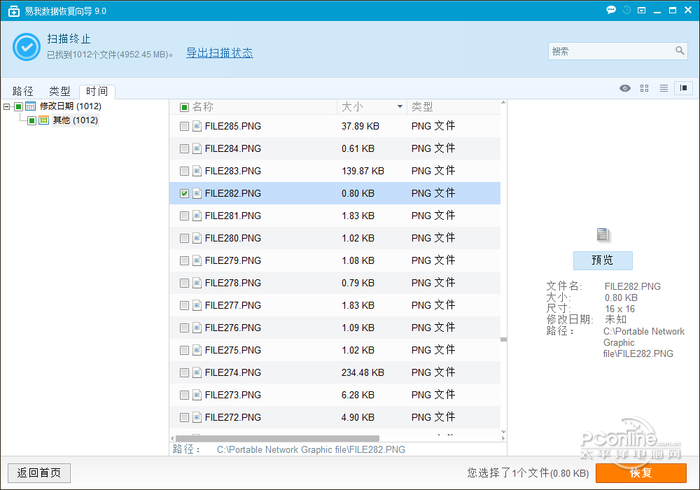Screen dimensions: 700x490
Task: Uncheck the FILE282.PNG checkbox
Action: pyautogui.click(x=184, y=193)
